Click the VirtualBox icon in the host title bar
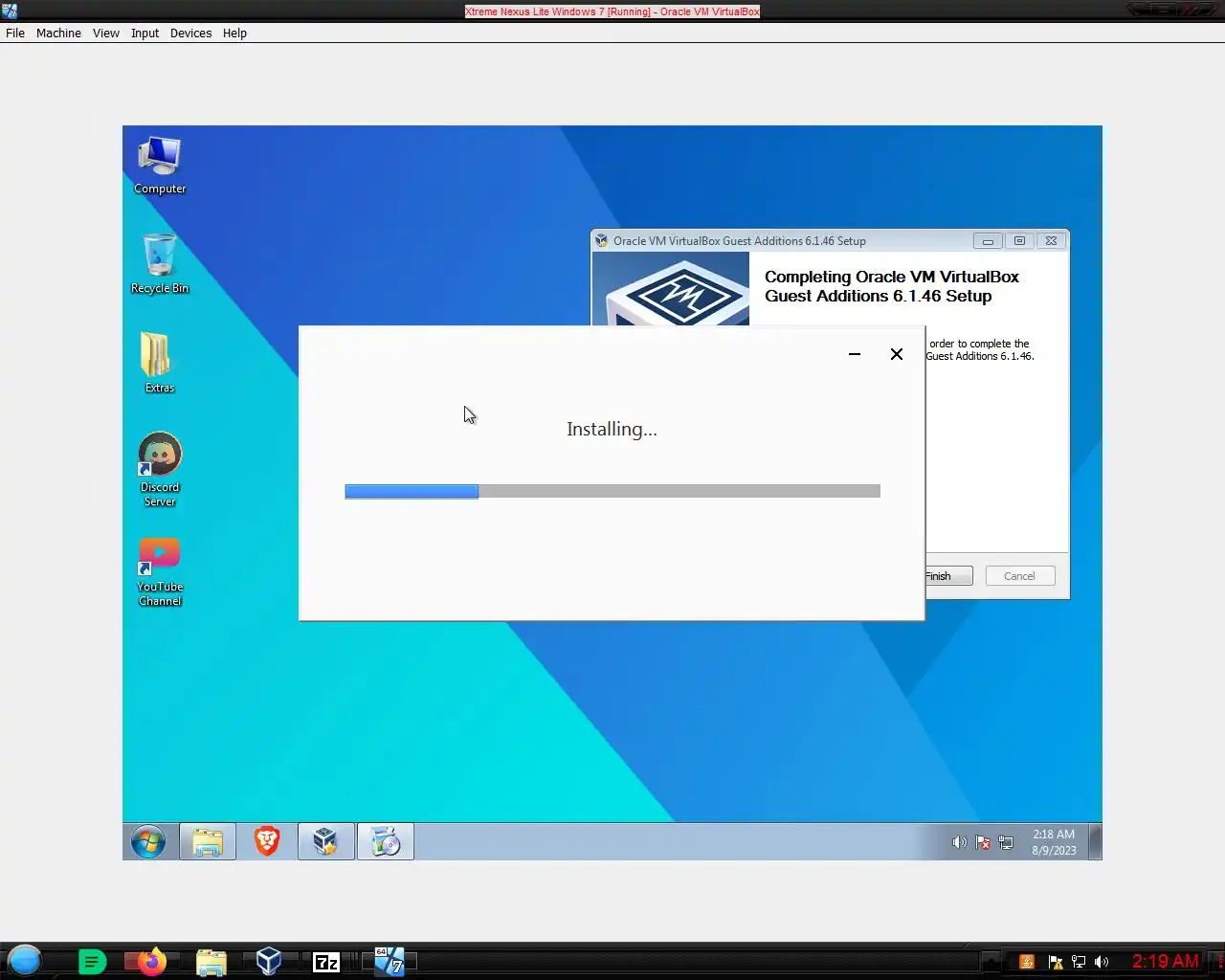The image size is (1225, 980). click(10, 11)
